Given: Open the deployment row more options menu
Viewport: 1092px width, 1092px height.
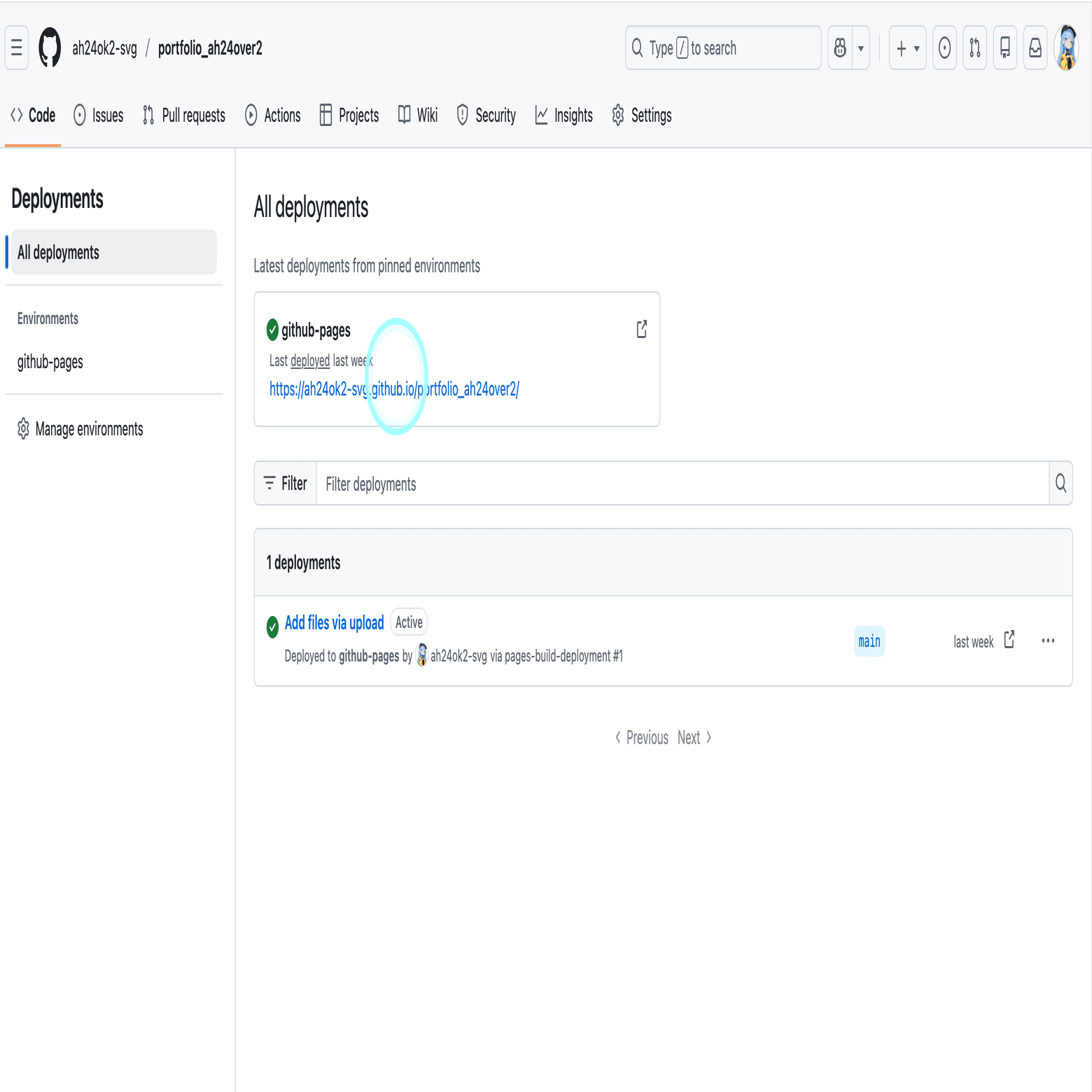Looking at the screenshot, I should 1048,640.
